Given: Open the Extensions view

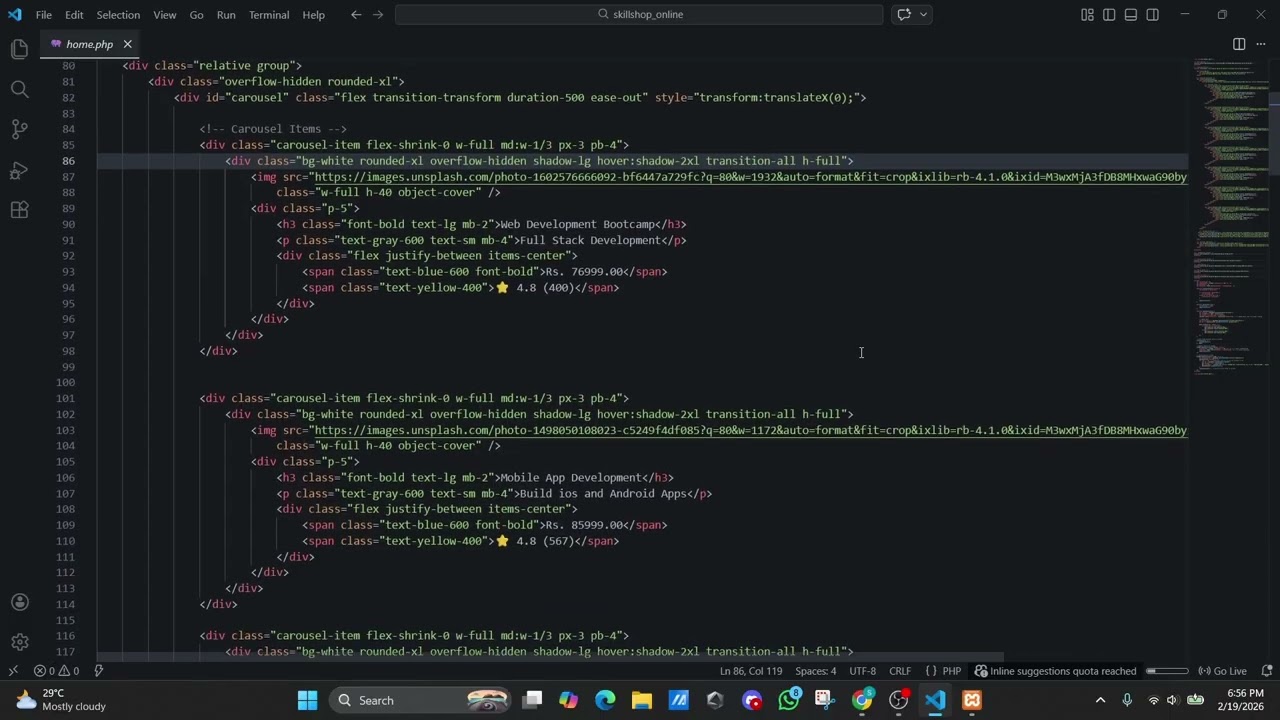Looking at the screenshot, I should (19, 210).
